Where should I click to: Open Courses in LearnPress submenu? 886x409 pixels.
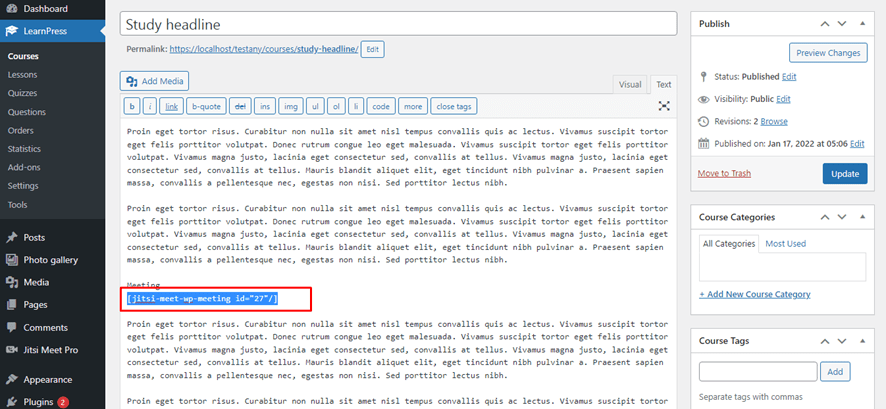23,56
